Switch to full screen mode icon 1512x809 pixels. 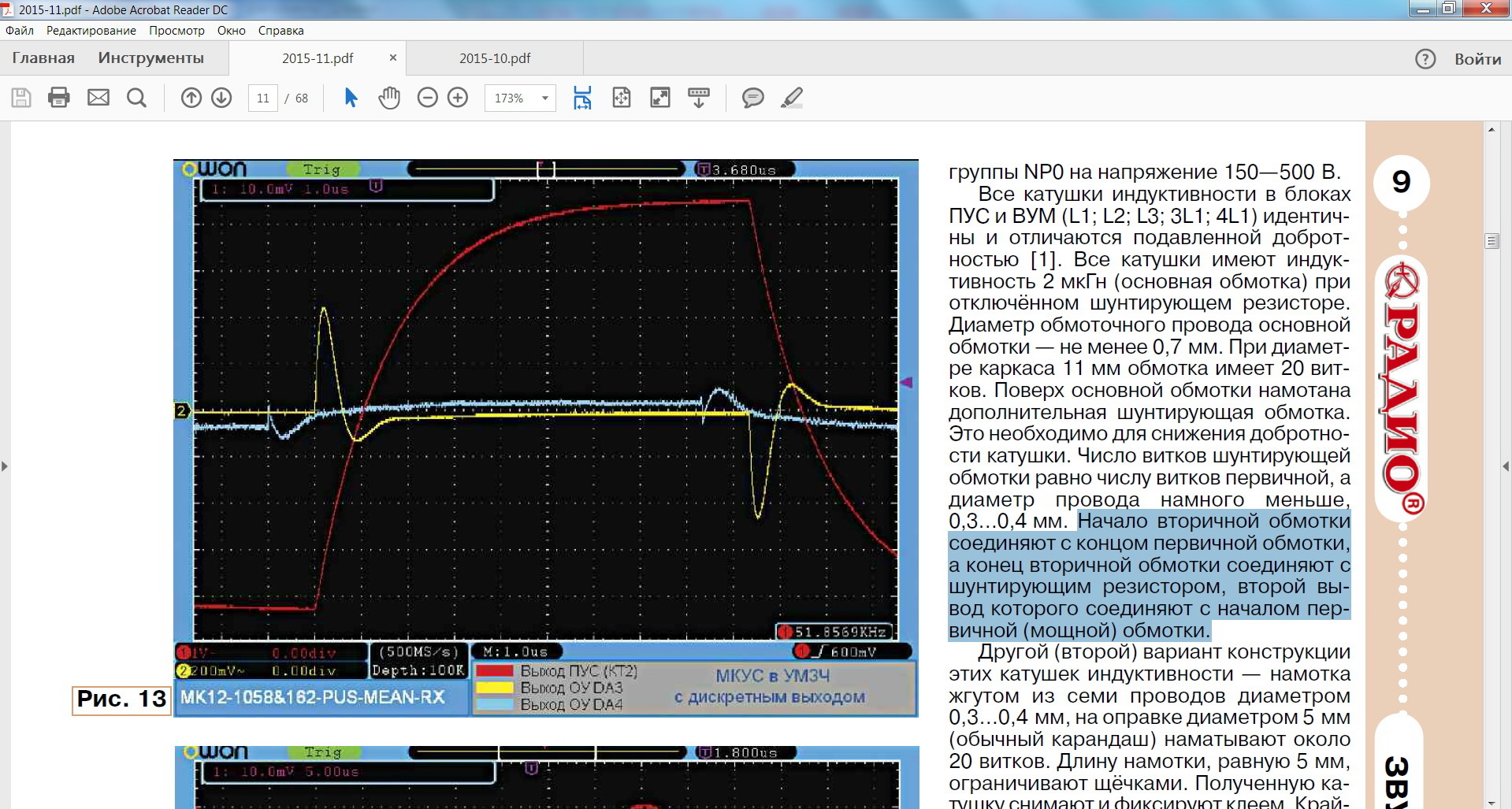659,98
